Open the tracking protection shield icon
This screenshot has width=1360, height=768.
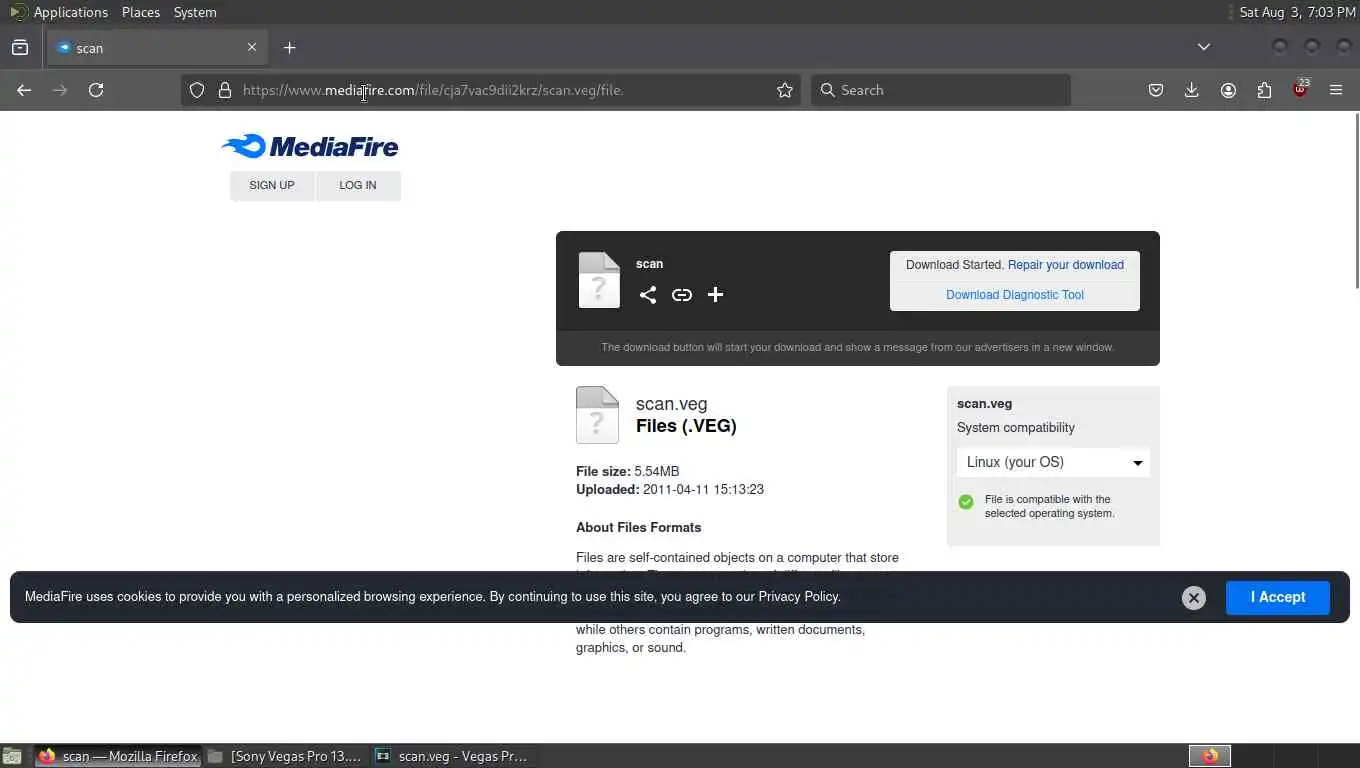pos(197,90)
